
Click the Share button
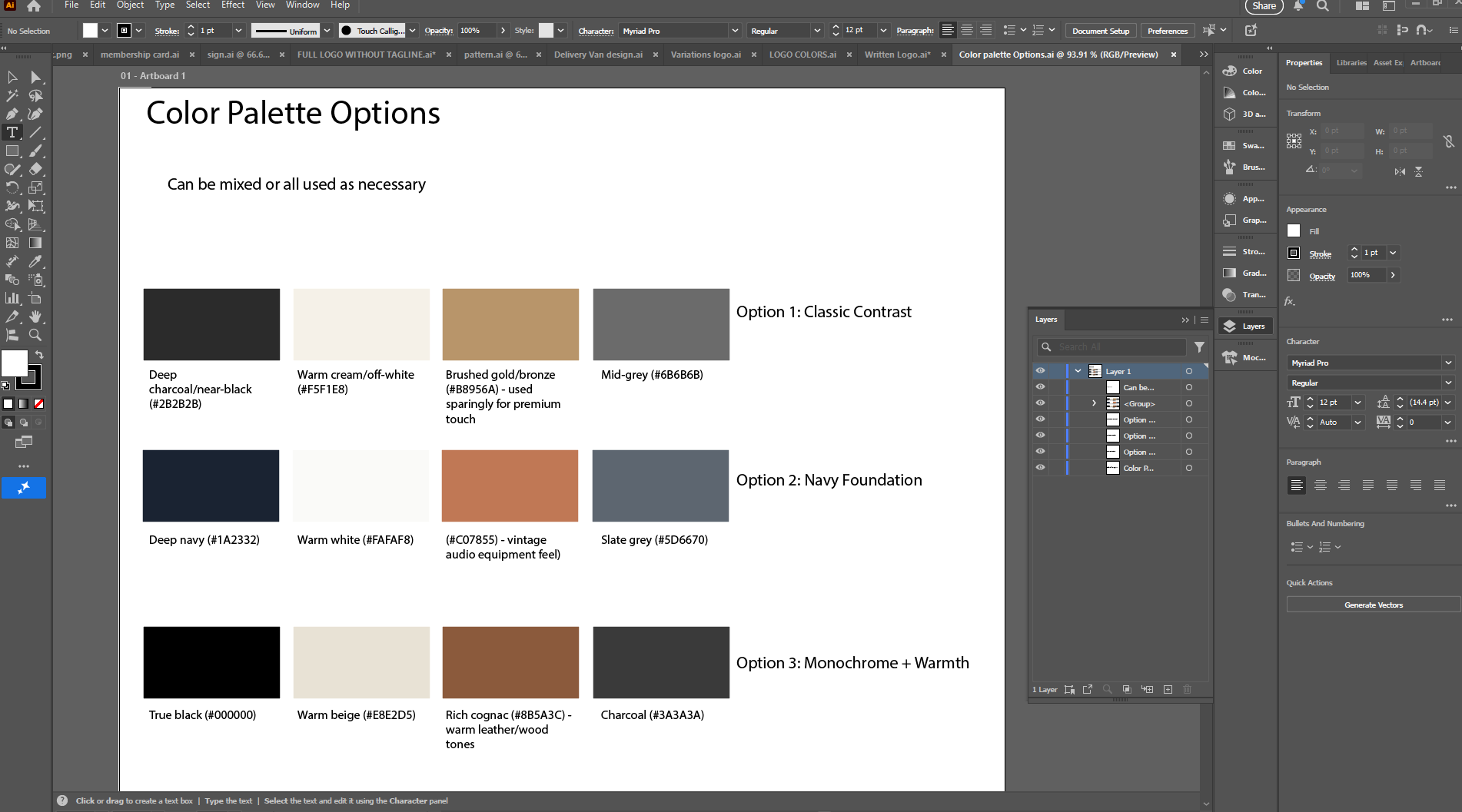point(1264,6)
